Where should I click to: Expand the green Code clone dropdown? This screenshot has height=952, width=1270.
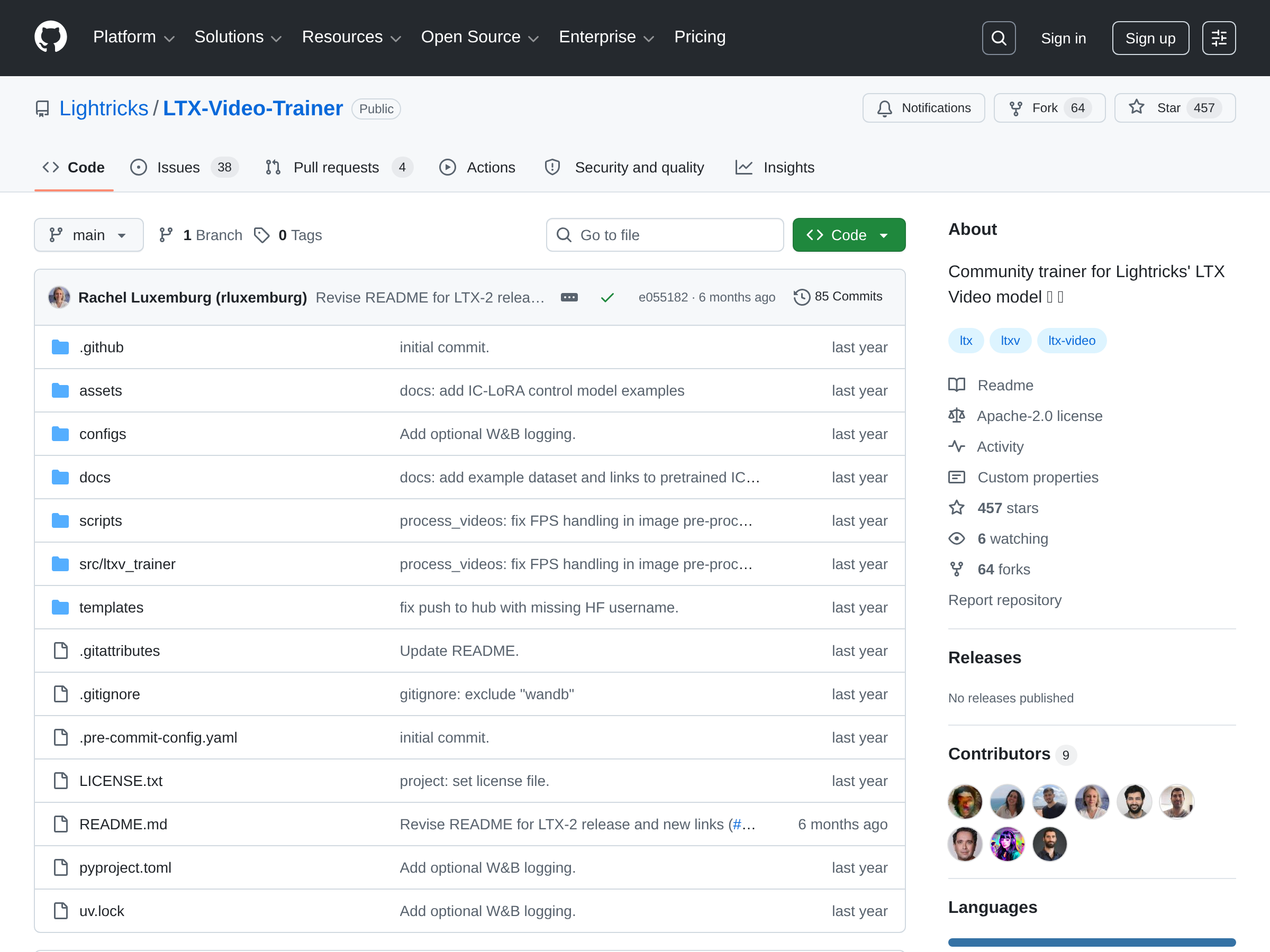pos(849,235)
